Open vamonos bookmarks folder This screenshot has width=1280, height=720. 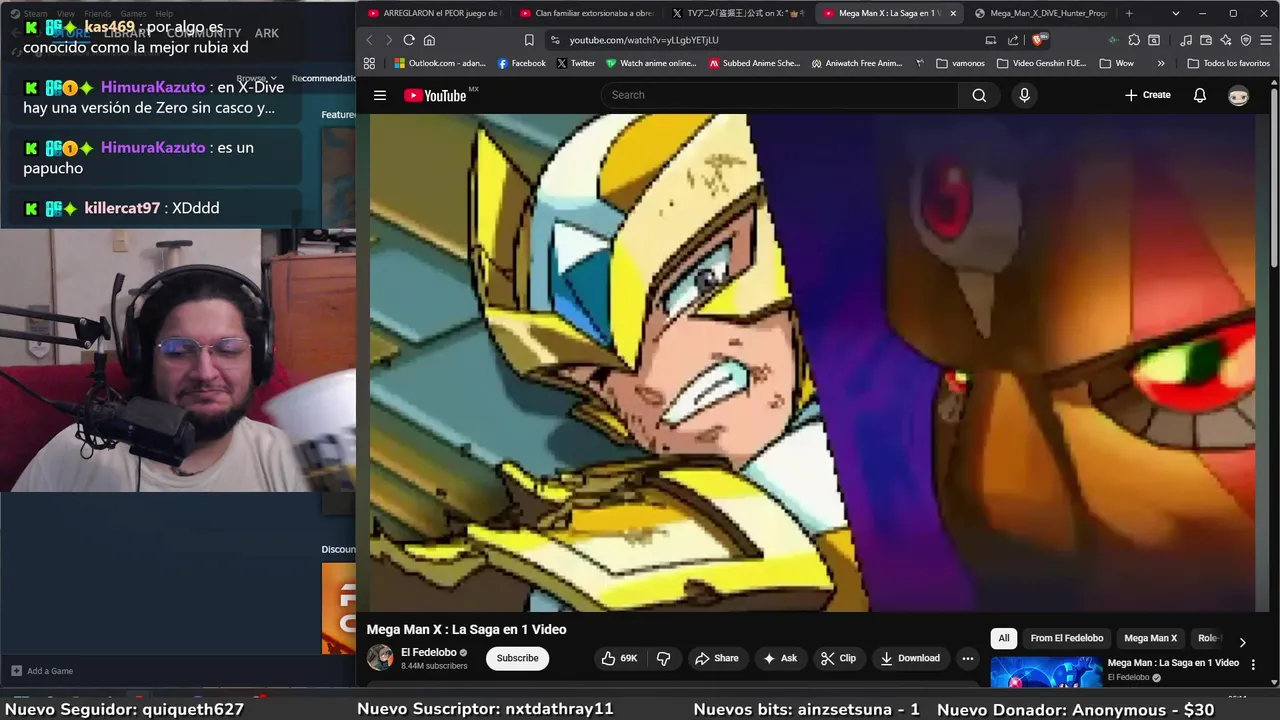[x=960, y=63]
